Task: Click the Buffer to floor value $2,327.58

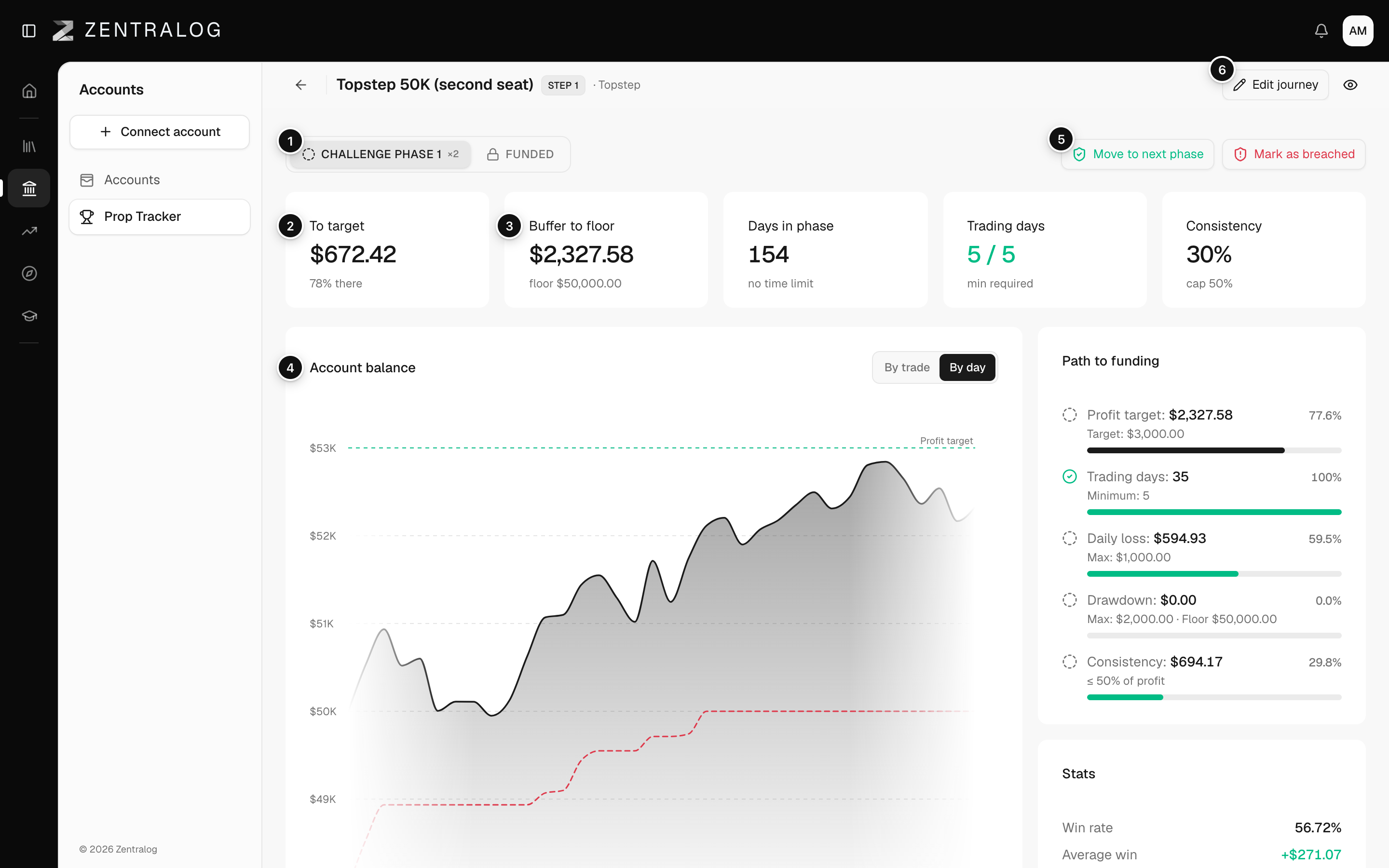Action: 581,254
